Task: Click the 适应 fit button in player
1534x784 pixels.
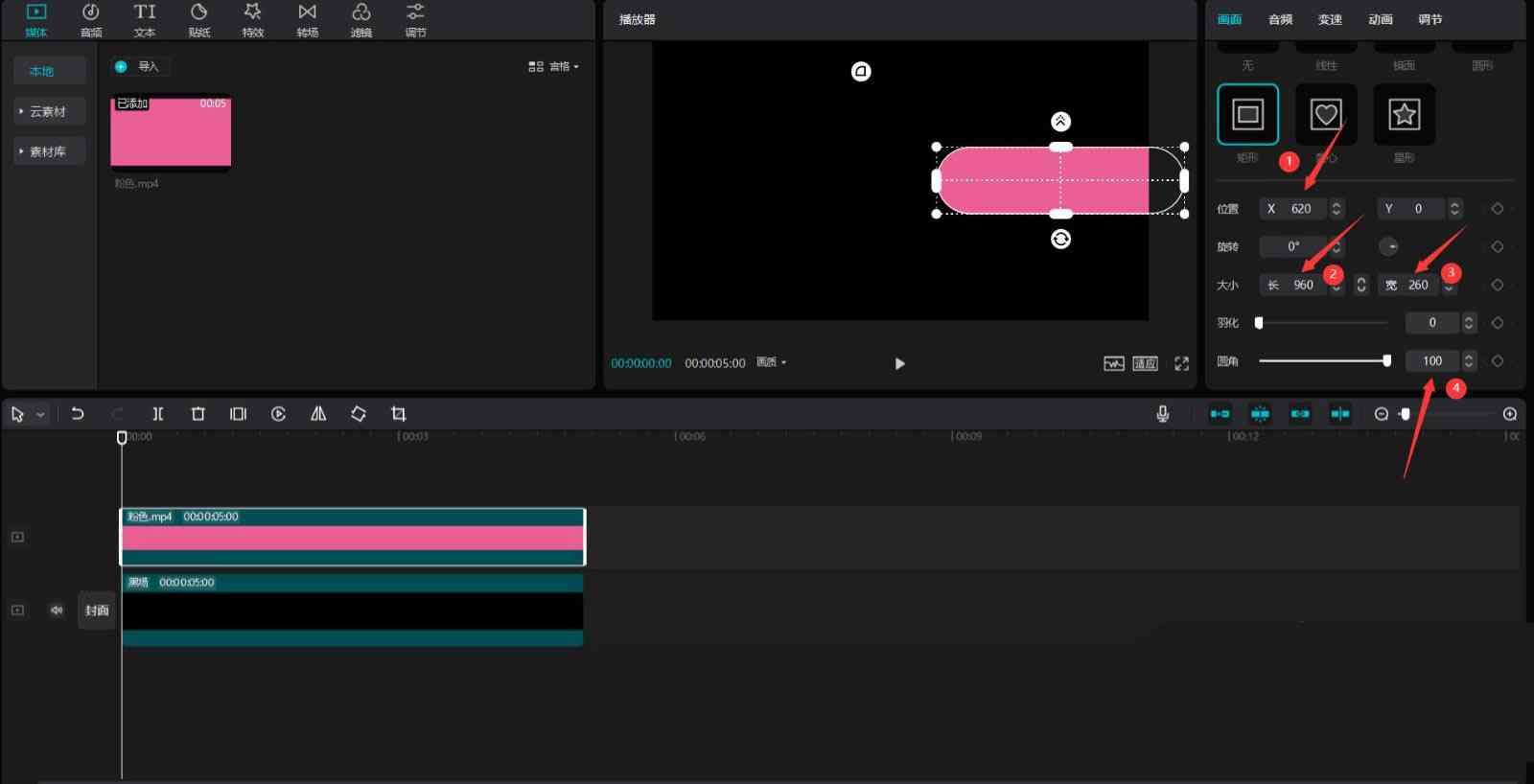Action: coord(1146,363)
